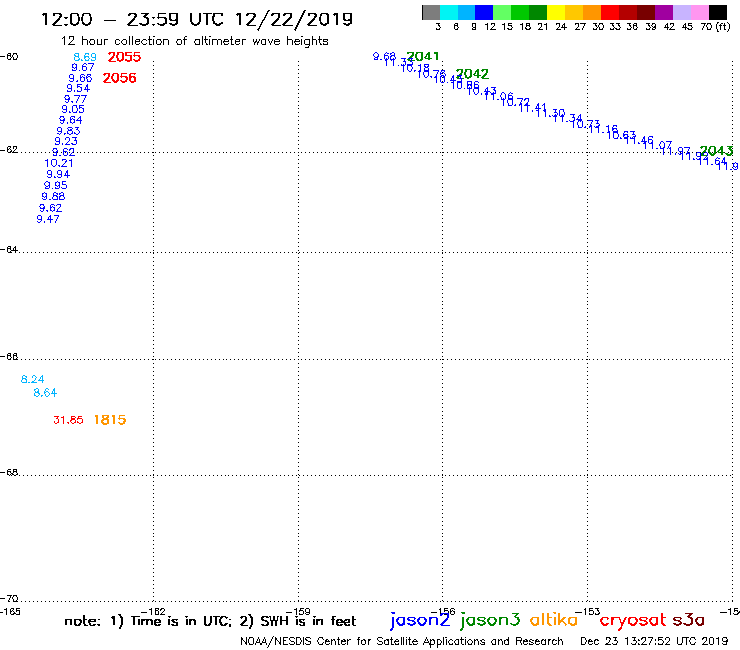
Task: Select the wave height value 9.94
Action: pyautogui.click(x=58, y=174)
